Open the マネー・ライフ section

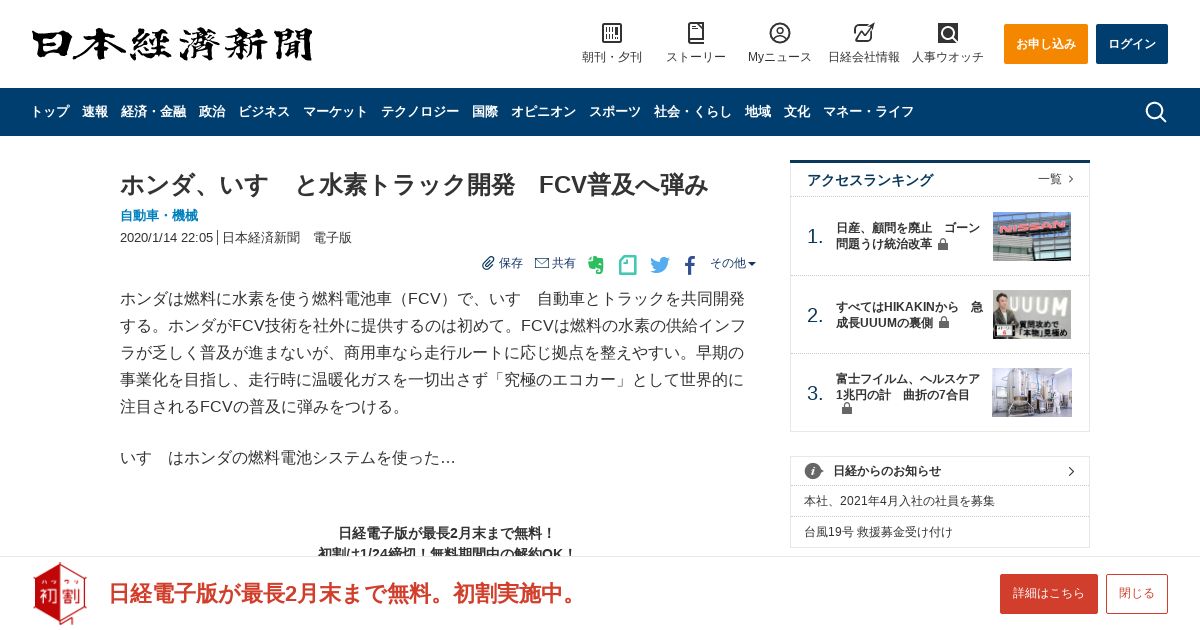[x=868, y=112]
